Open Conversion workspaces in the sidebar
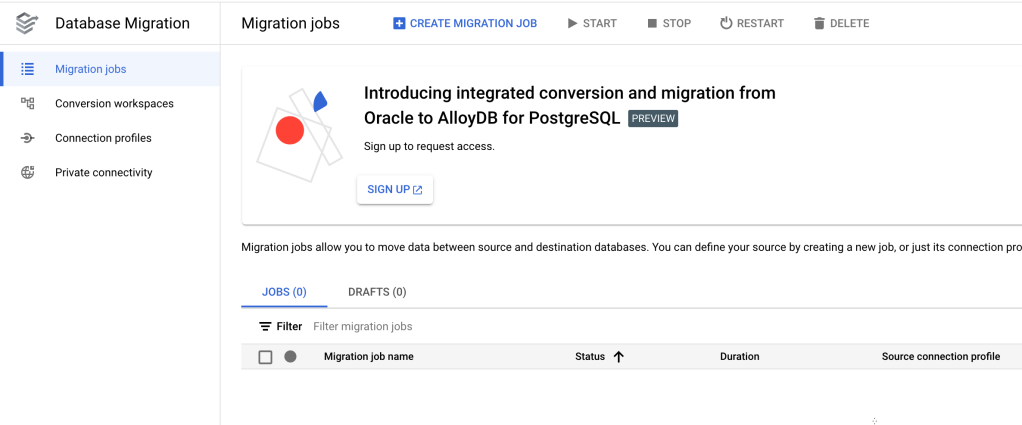The image size is (1022, 425). point(114,103)
